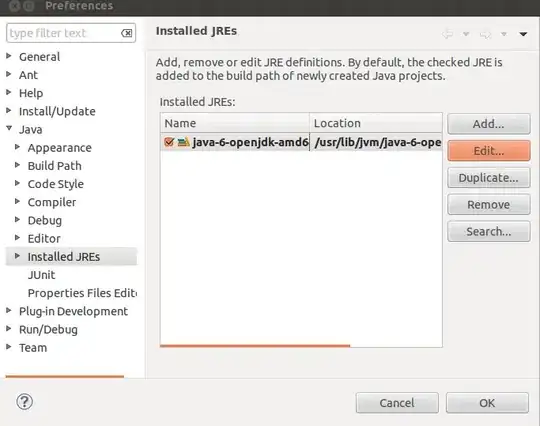
Task: Expand the Team tree node
Action: (9, 347)
